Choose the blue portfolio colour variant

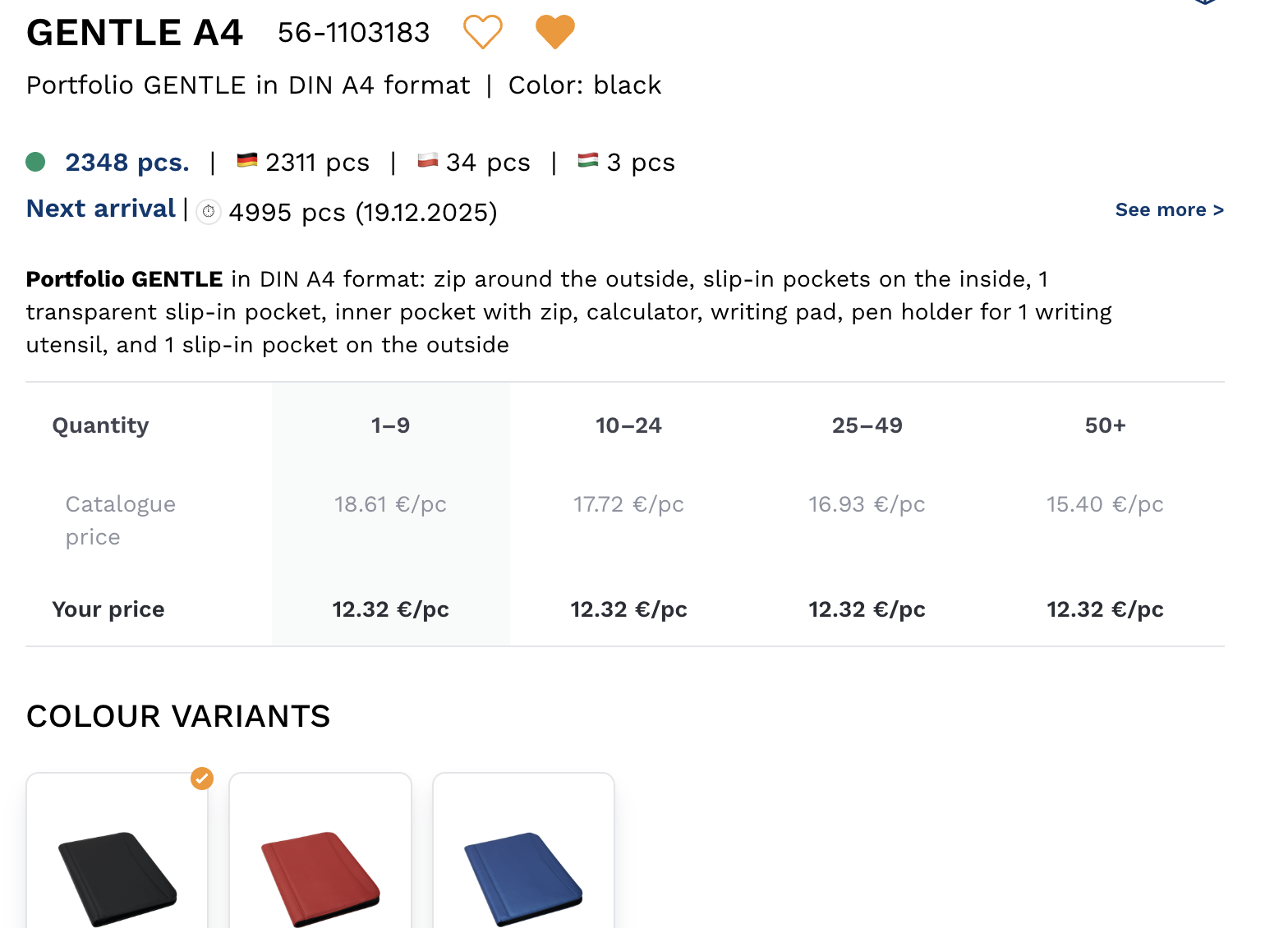(523, 875)
